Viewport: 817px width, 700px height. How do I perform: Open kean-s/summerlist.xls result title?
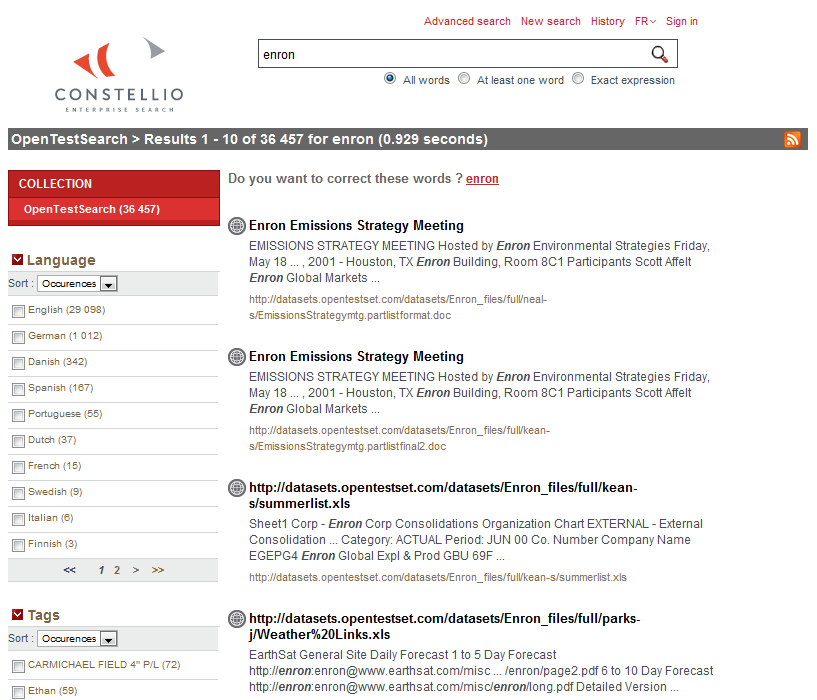tap(443, 495)
